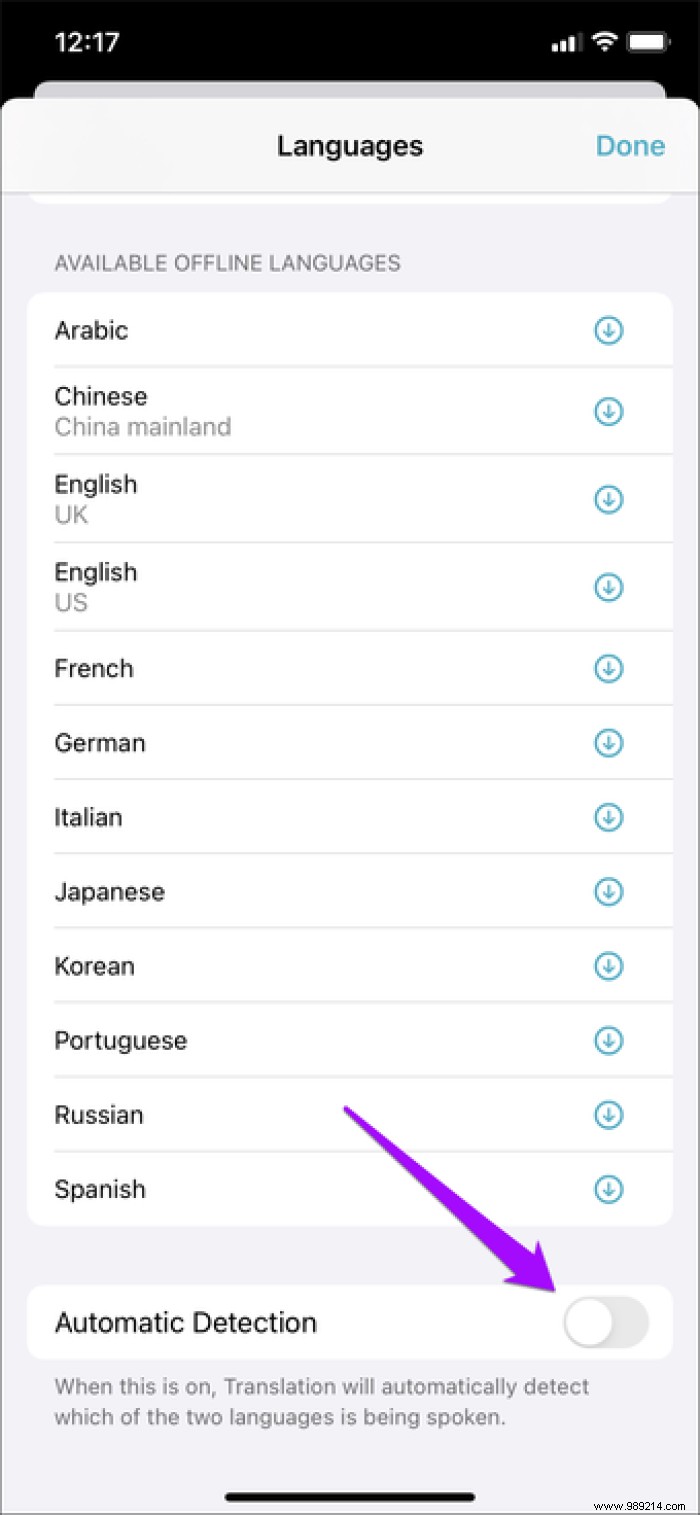Viewport: 700px width, 1515px height.
Task: Download the French language pack
Action: (608, 668)
